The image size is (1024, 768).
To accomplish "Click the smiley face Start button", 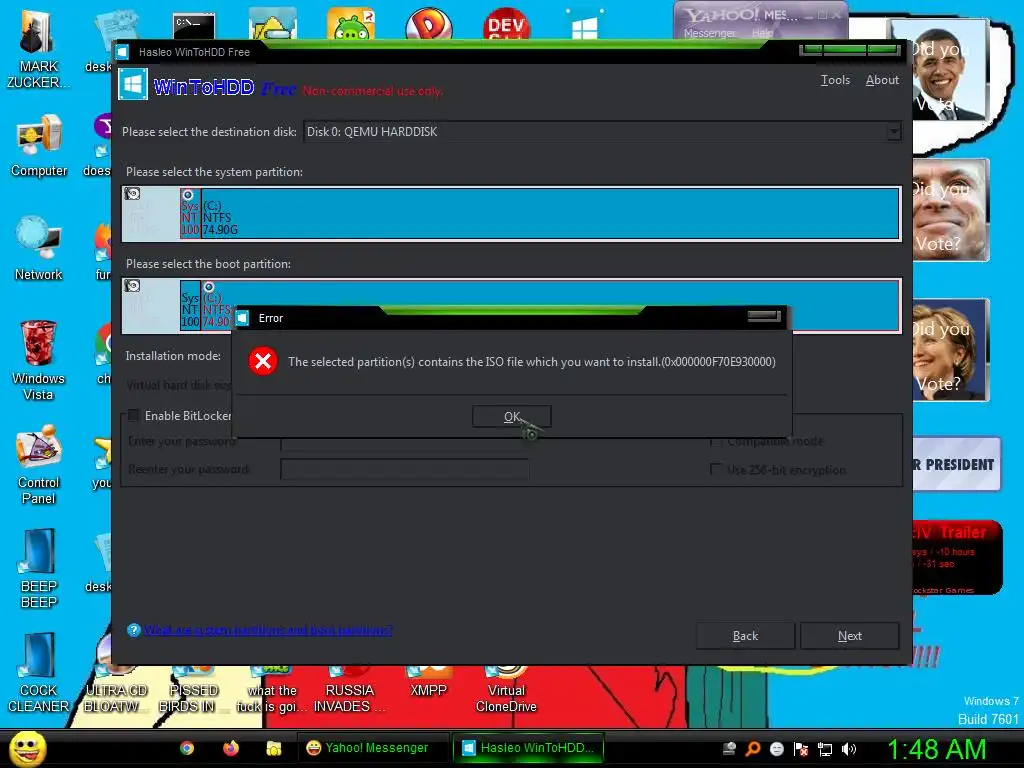I will click(x=27, y=748).
